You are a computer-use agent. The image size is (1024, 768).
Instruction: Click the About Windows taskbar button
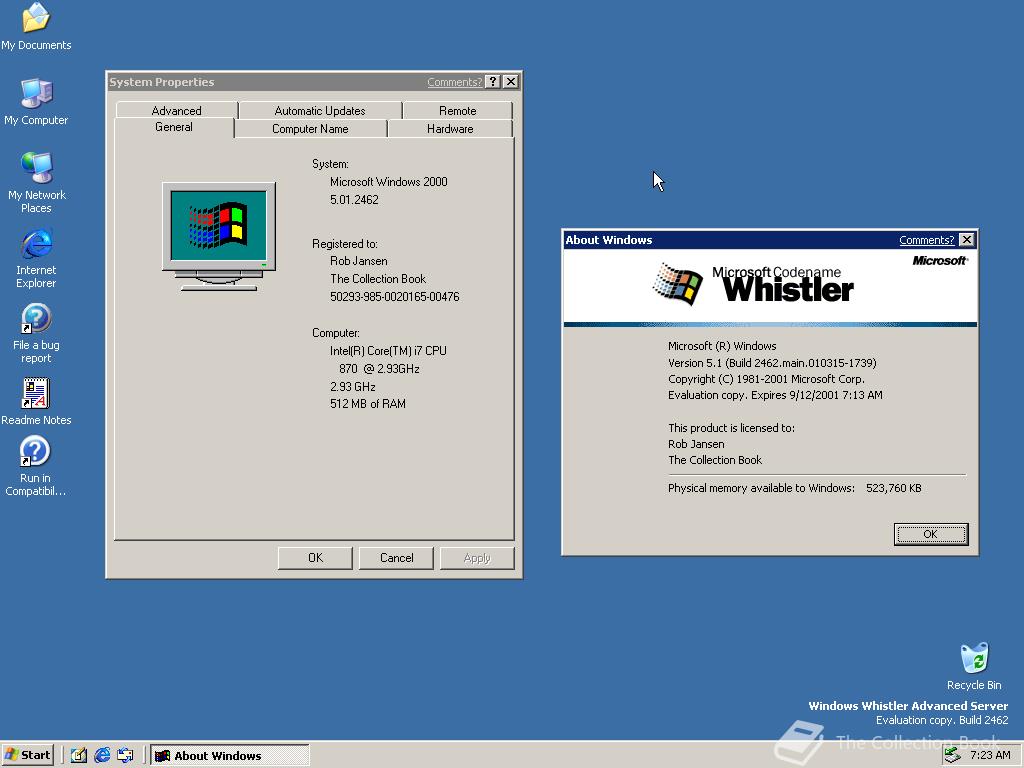tap(230, 756)
